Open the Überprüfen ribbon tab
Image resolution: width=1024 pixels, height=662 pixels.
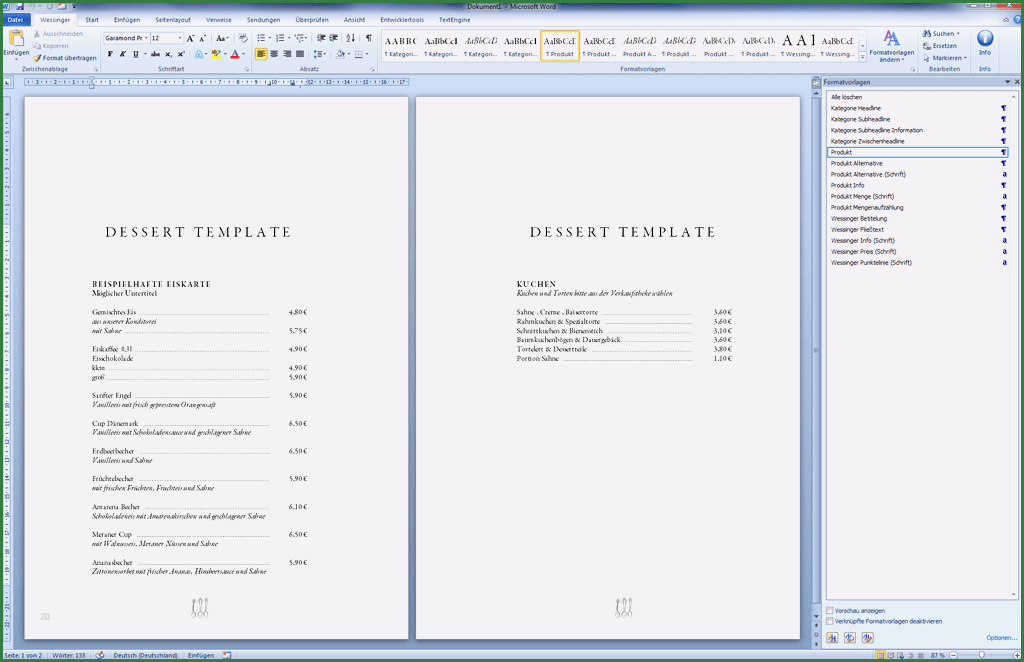pyautogui.click(x=312, y=20)
